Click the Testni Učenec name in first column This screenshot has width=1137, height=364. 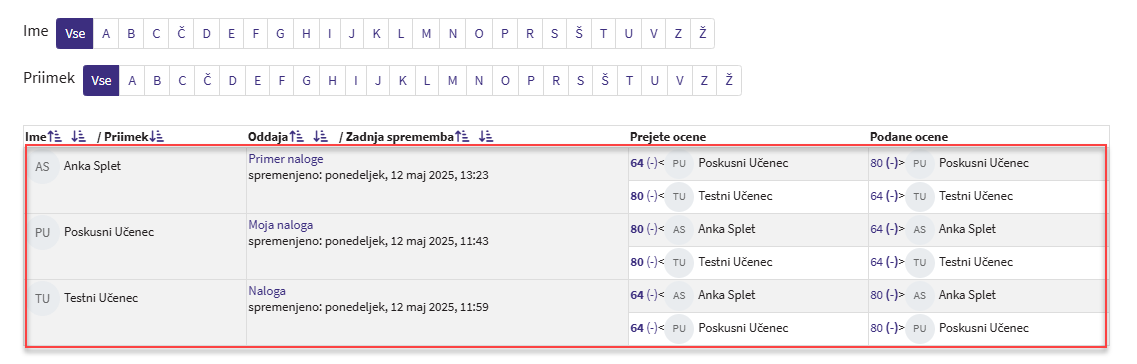click(101, 298)
